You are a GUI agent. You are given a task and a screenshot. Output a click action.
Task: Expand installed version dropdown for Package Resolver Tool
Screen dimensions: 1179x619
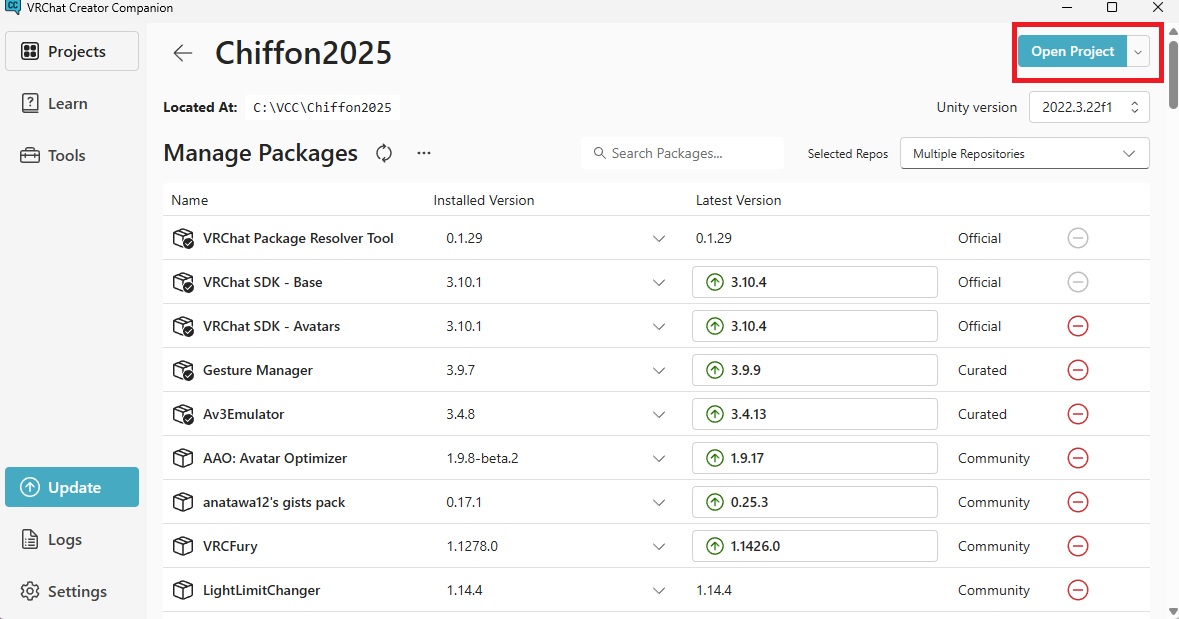click(659, 238)
